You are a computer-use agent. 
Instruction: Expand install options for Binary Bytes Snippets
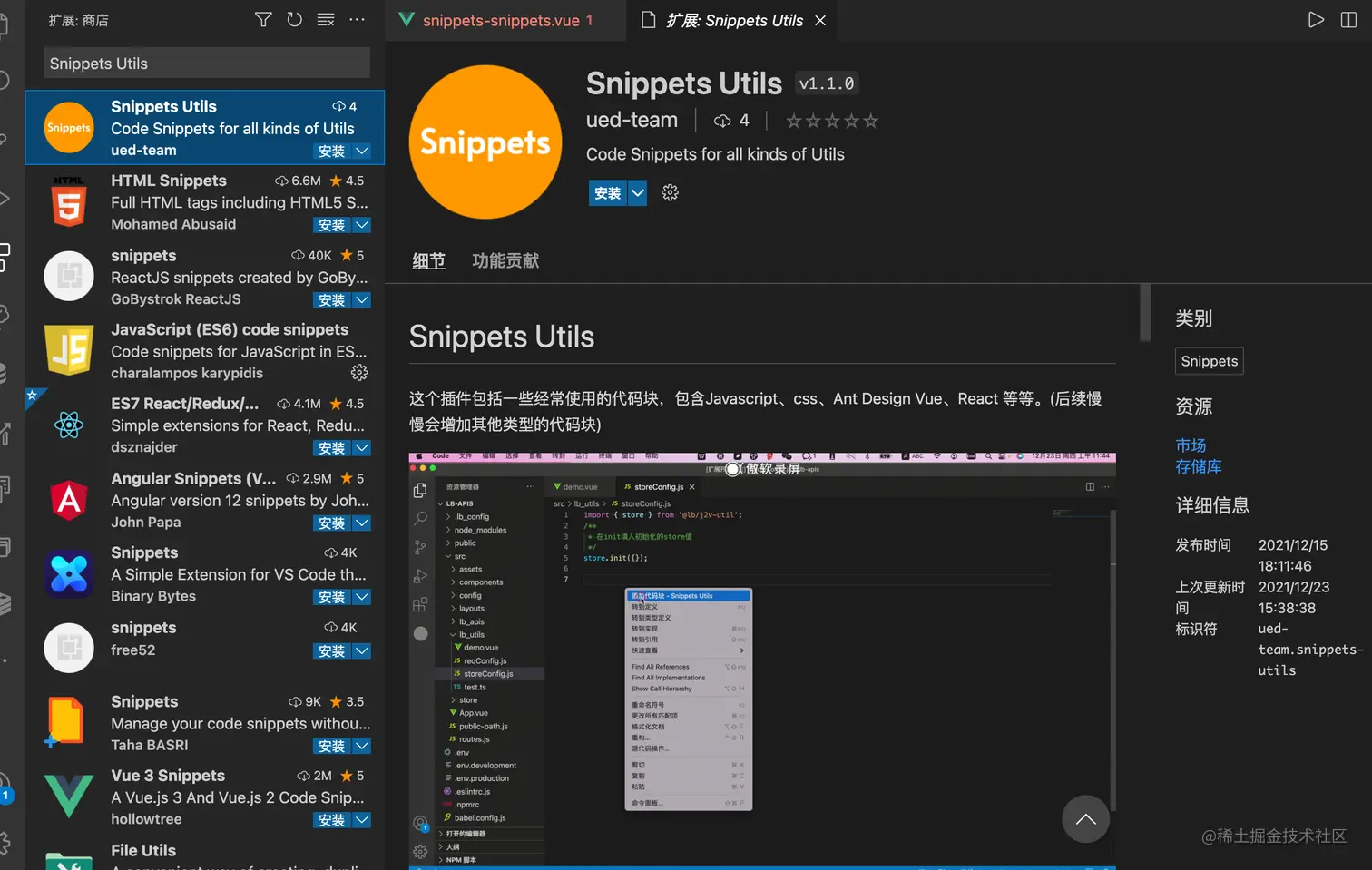click(x=362, y=597)
